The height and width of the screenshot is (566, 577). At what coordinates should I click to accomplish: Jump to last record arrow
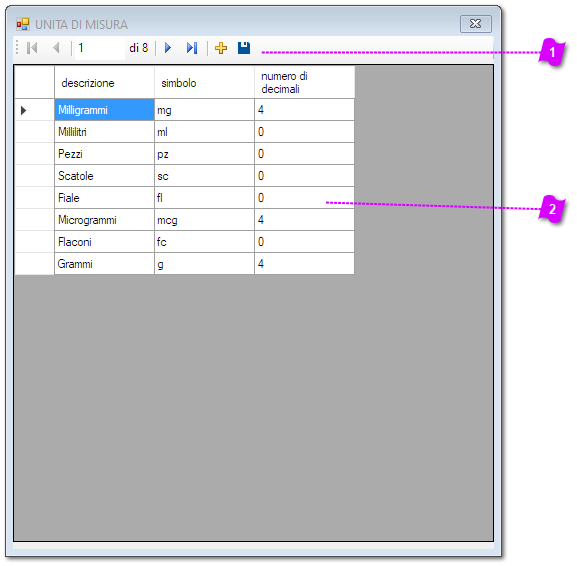(x=192, y=48)
